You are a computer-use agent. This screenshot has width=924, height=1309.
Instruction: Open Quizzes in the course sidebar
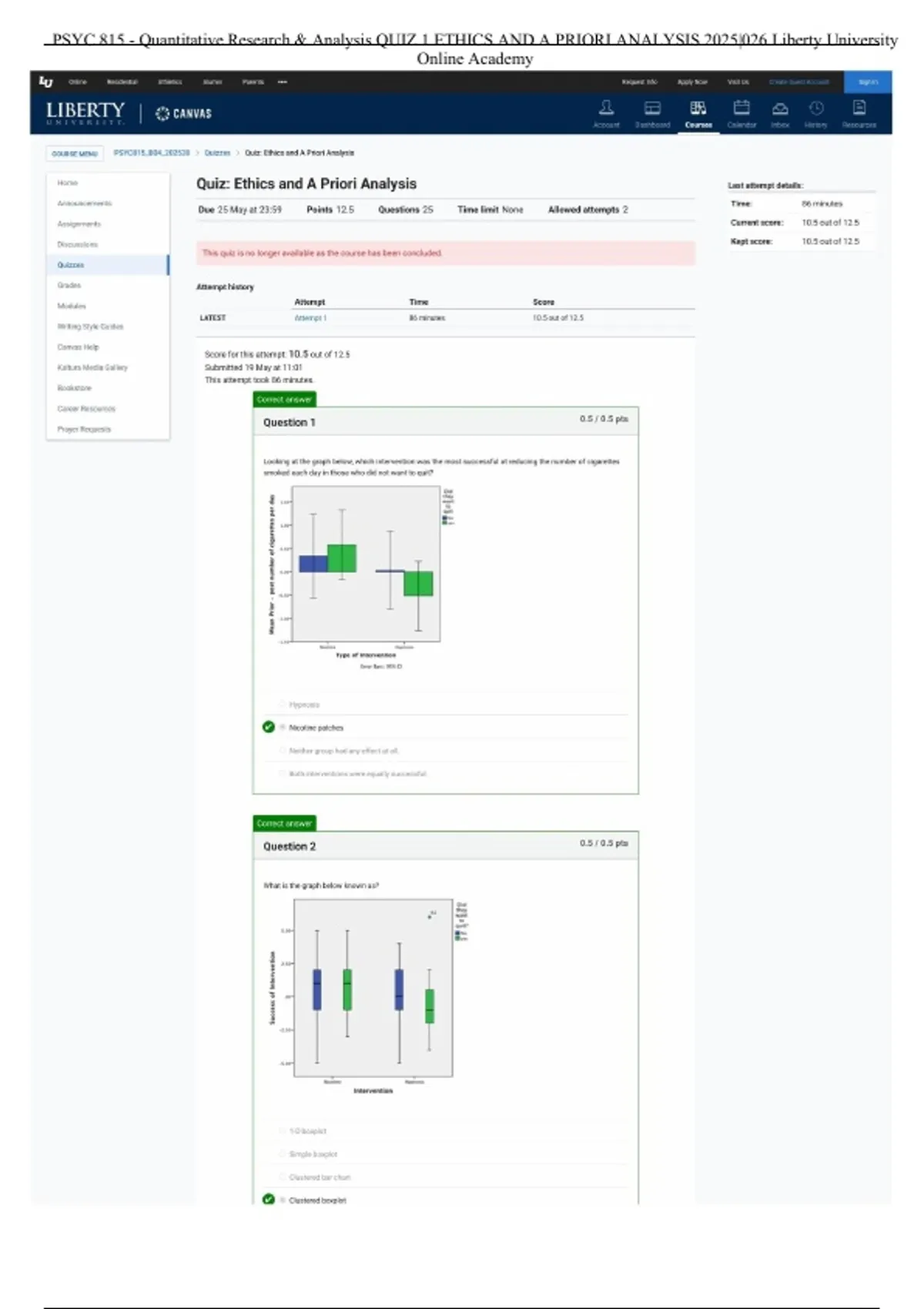71,265
